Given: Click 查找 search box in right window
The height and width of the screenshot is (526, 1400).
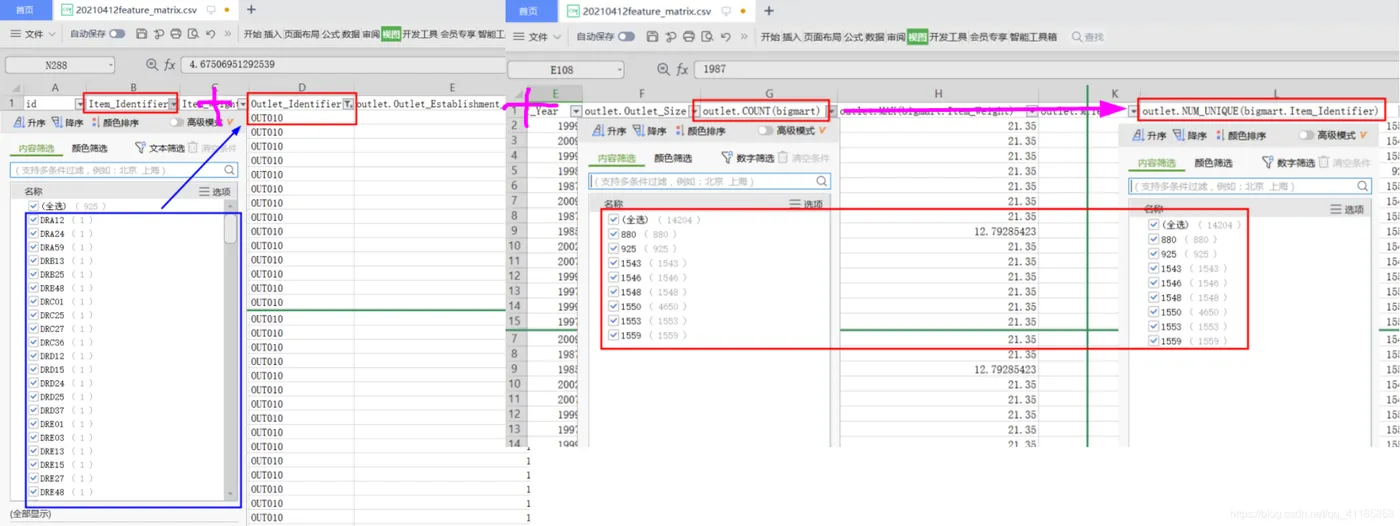Looking at the screenshot, I should 1088,36.
